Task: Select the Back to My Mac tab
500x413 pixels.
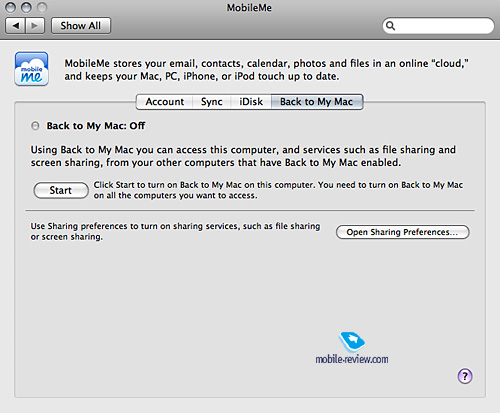Action: [317, 102]
